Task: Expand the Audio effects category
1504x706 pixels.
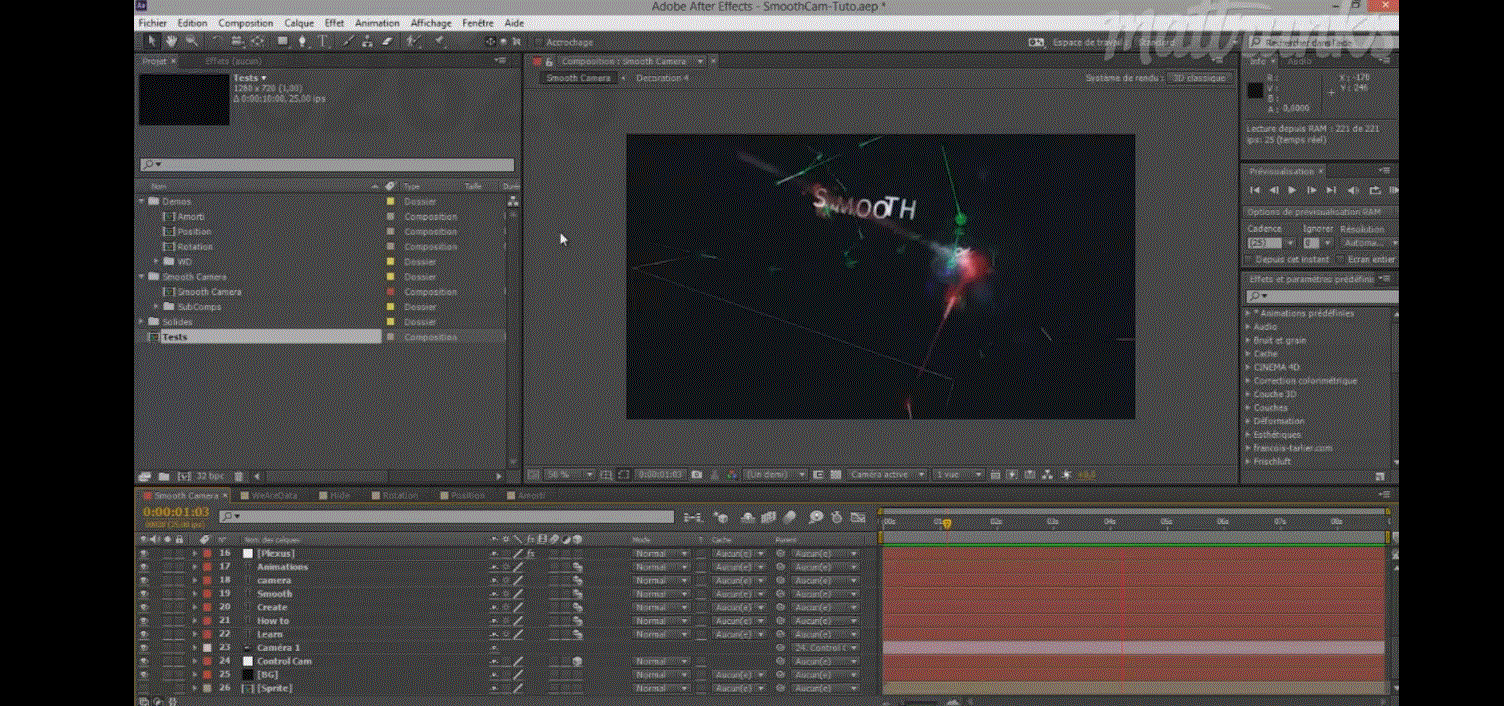Action: point(1248,327)
